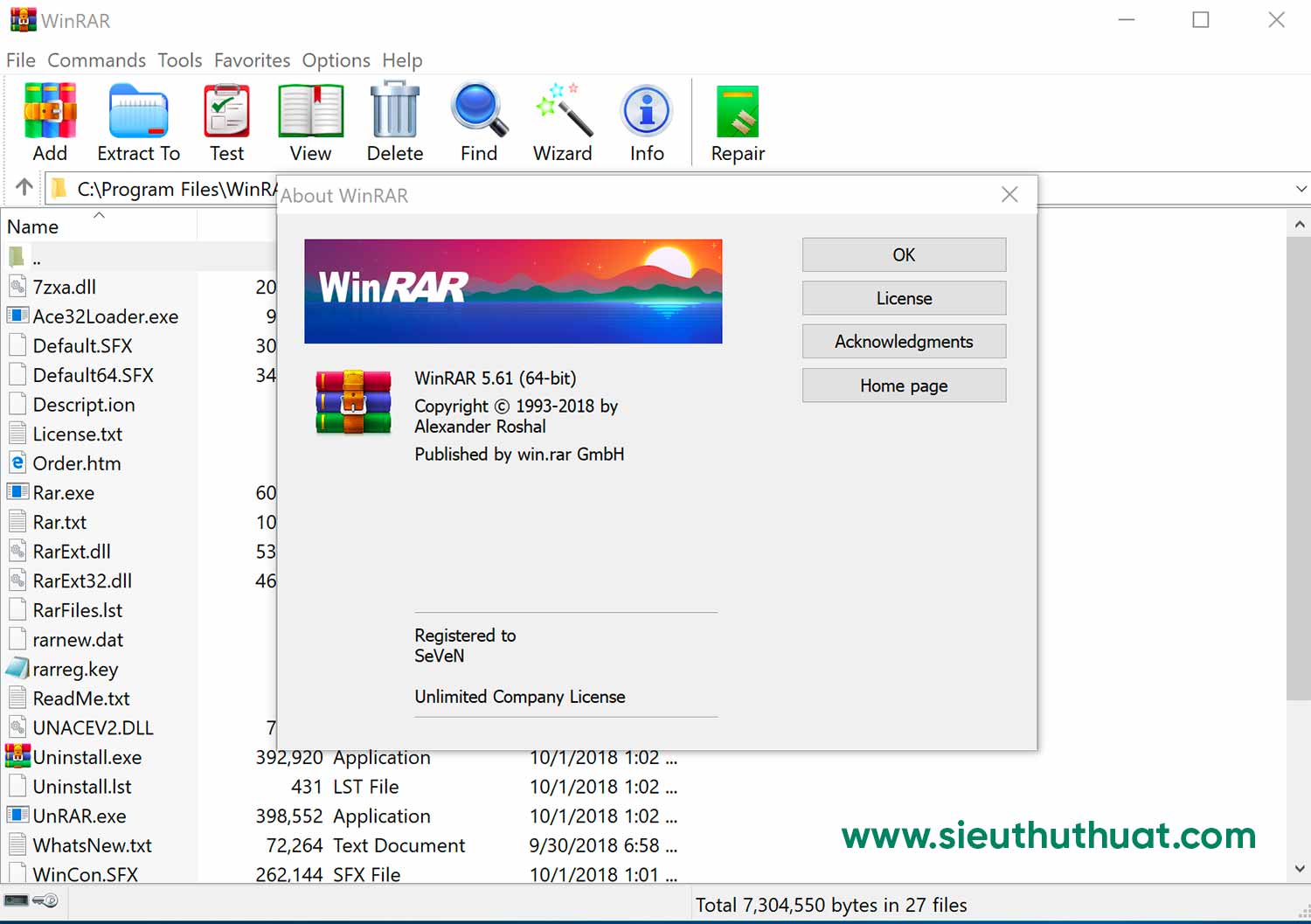Click the 7zxa.dll file icon
This screenshot has width=1311, height=924.
click(x=17, y=286)
